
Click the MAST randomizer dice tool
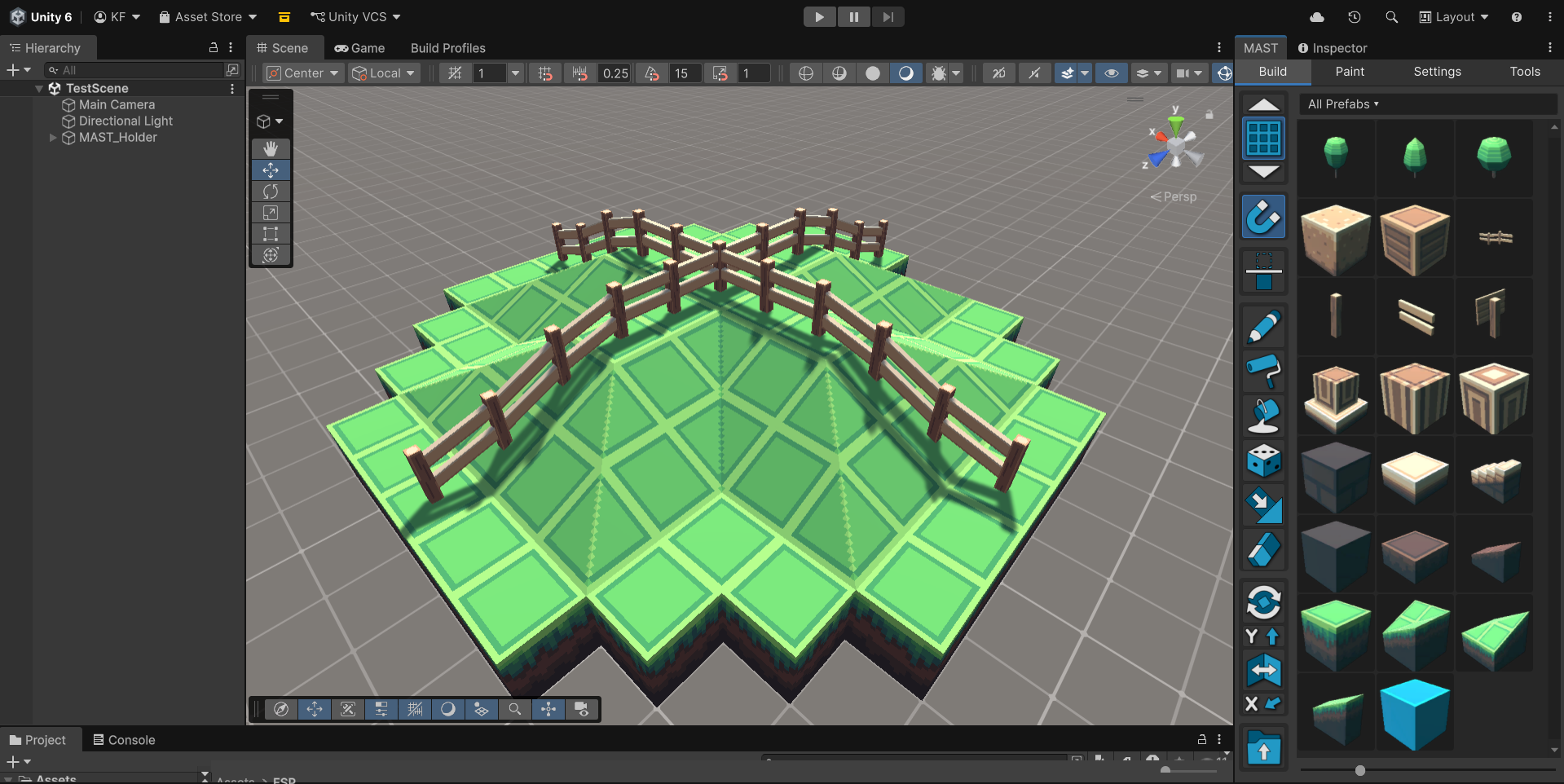(x=1263, y=460)
